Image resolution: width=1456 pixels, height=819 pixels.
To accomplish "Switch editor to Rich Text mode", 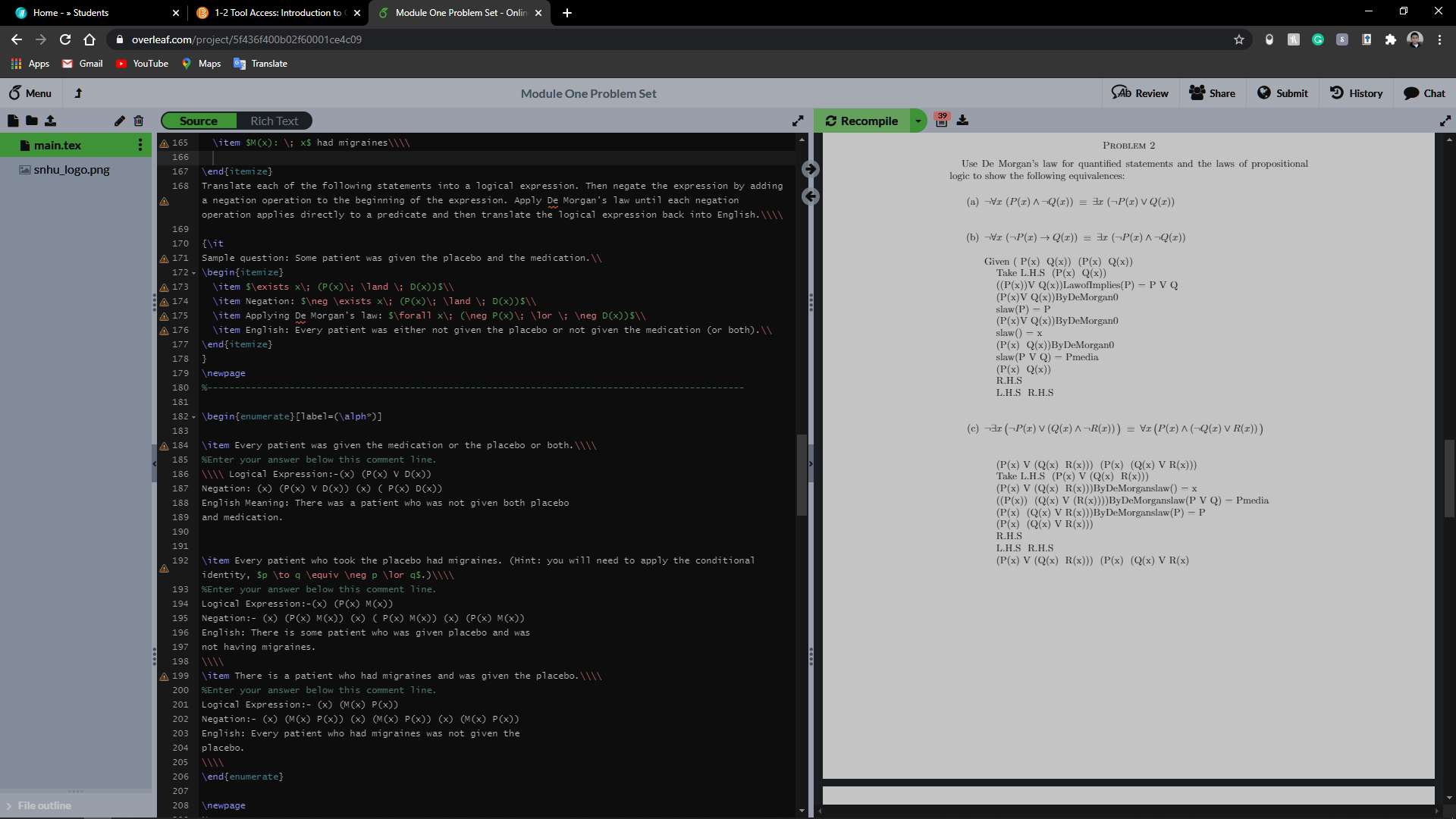I will pos(274,121).
